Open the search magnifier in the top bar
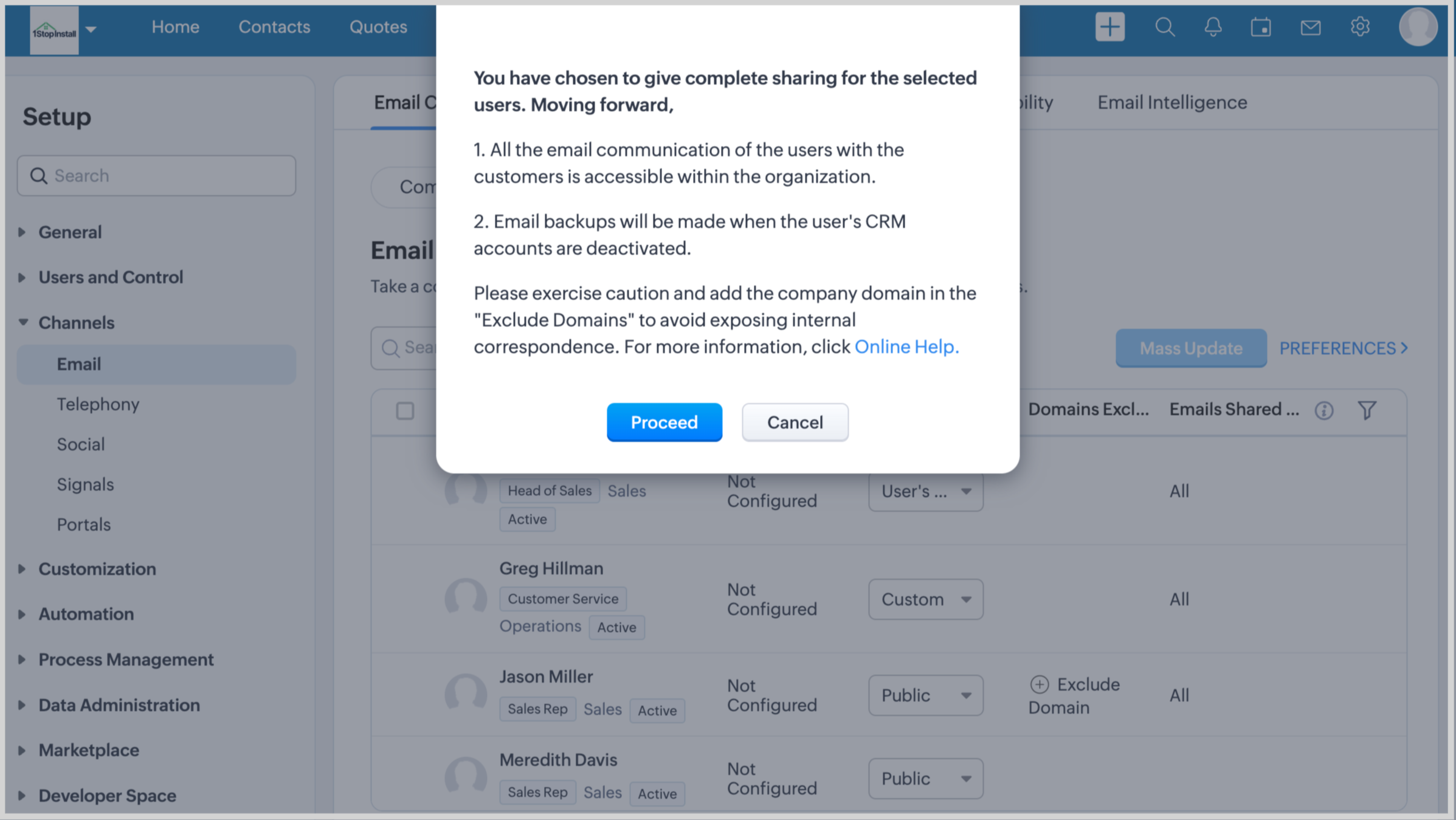Screen dimensions: 1456x820 [x=1164, y=27]
